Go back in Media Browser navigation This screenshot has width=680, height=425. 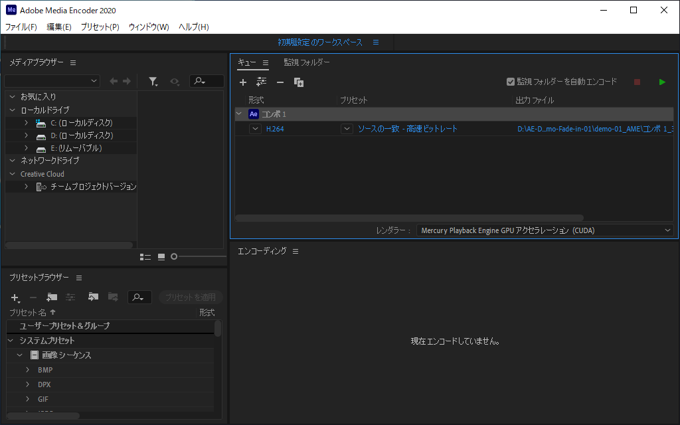(x=114, y=81)
